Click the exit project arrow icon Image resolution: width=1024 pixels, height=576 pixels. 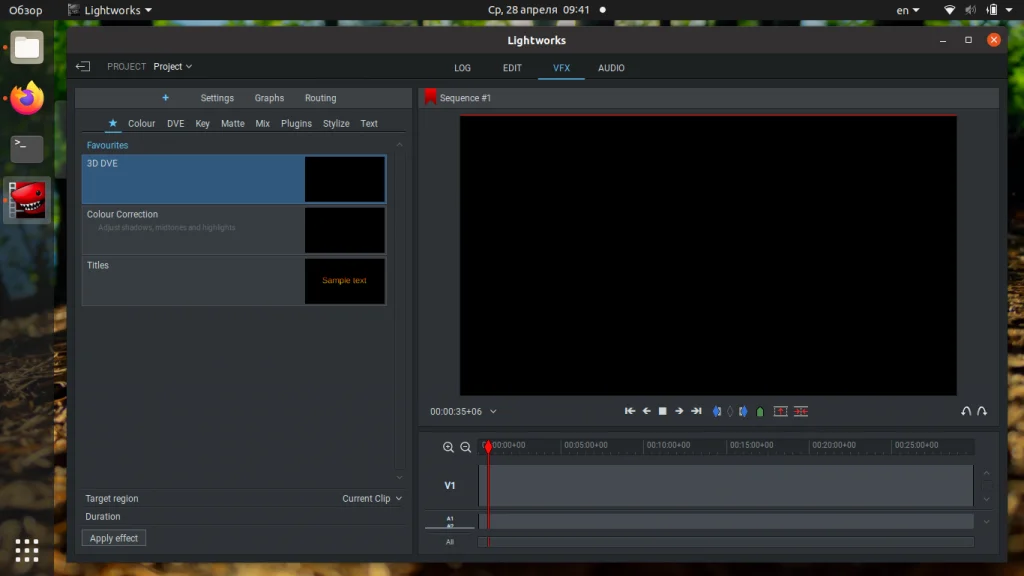coord(83,67)
